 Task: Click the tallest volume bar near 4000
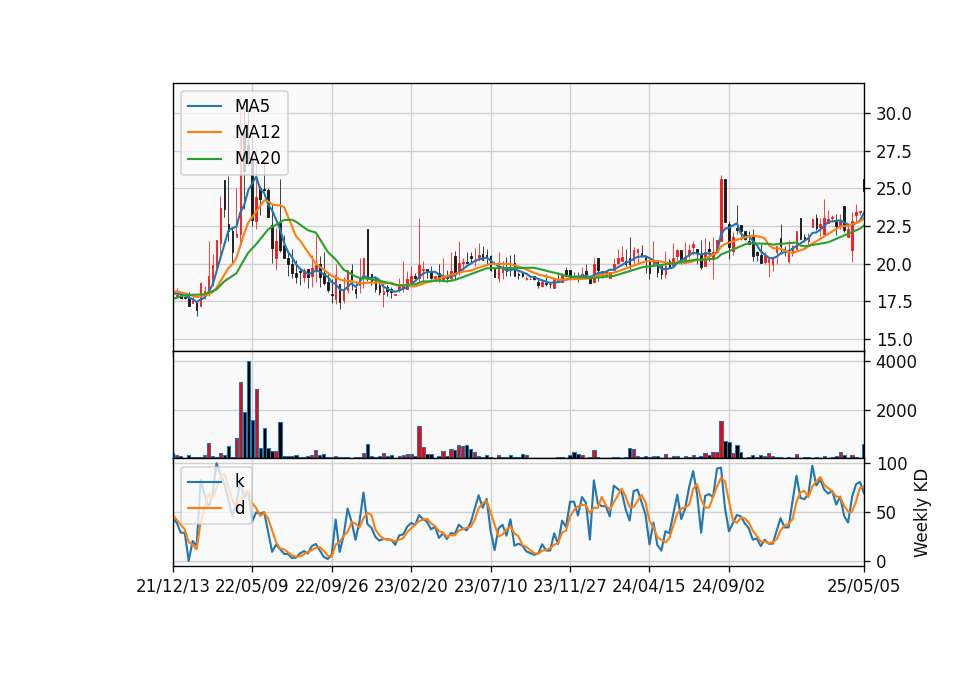[249, 410]
